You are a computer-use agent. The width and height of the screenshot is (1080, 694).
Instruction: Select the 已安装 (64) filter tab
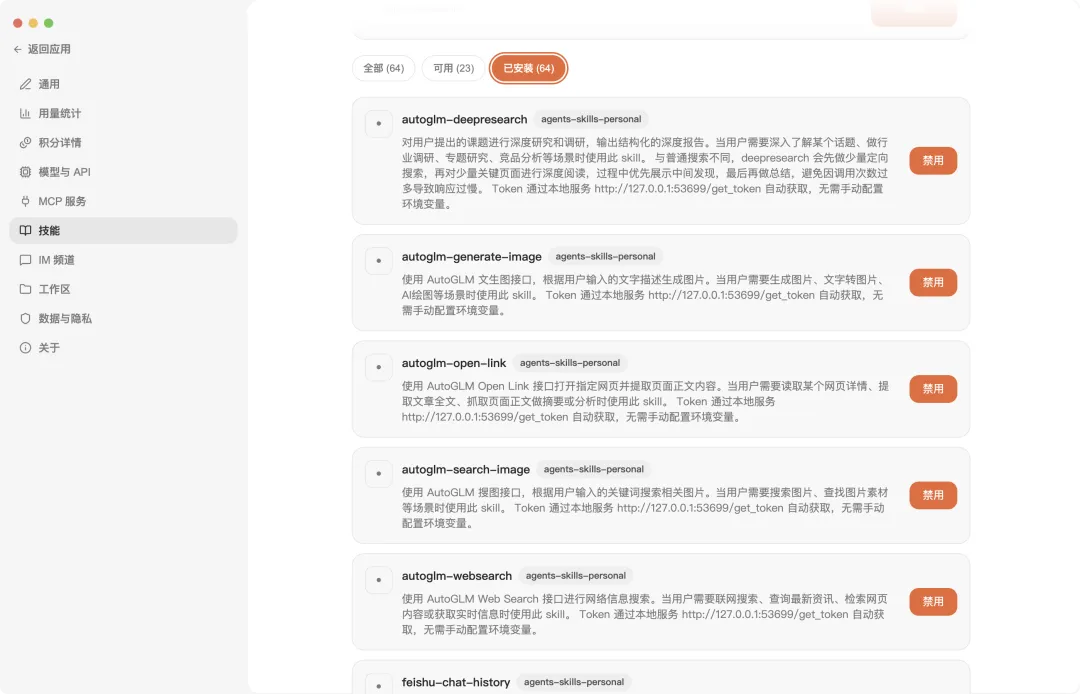(528, 68)
